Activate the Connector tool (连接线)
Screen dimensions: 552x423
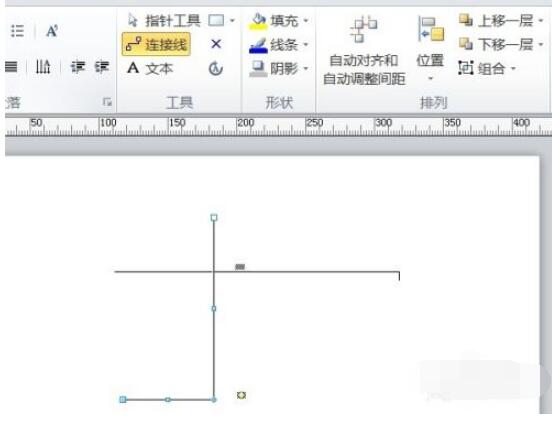tap(156, 44)
